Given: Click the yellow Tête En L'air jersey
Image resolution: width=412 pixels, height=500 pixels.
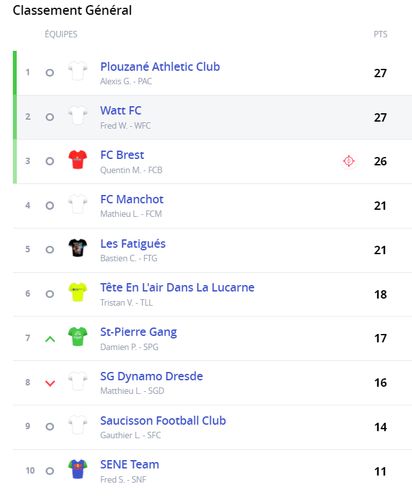Looking at the screenshot, I should click(x=78, y=292).
